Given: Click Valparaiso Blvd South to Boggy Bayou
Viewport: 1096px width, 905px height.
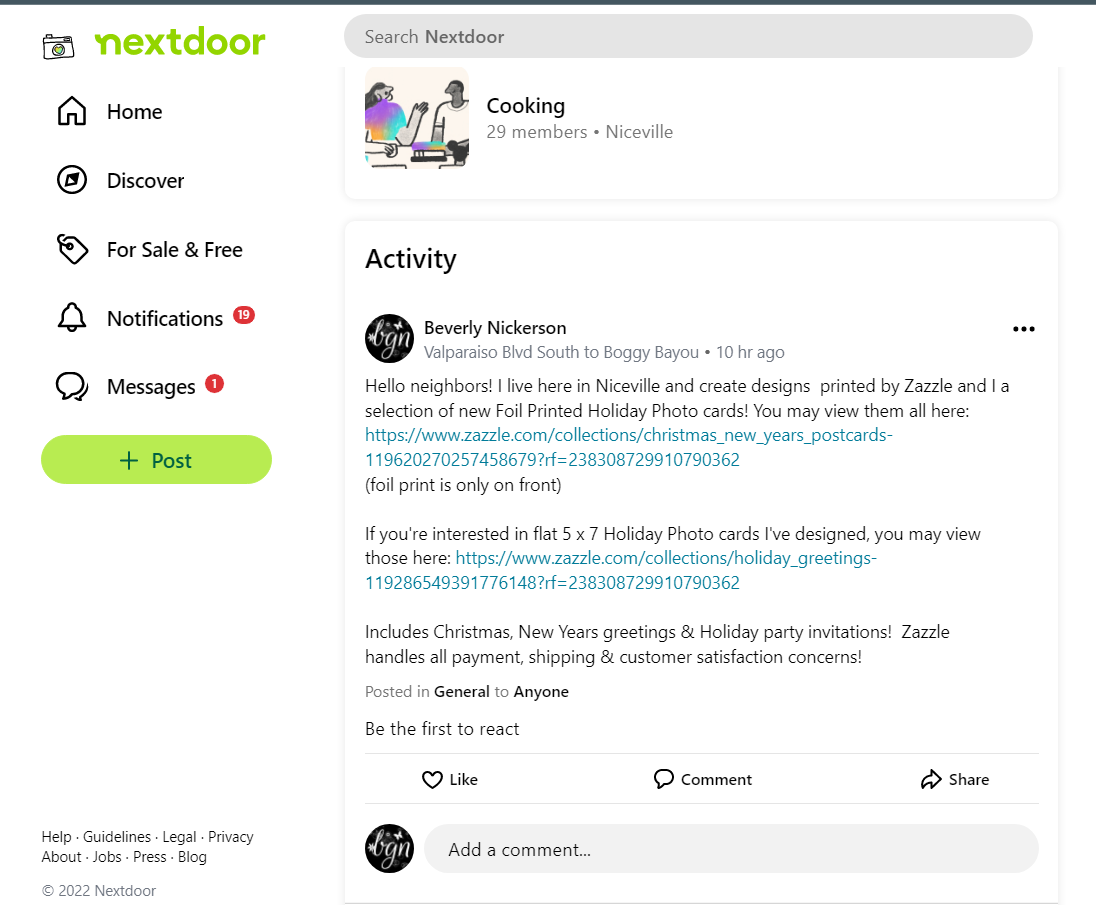Looking at the screenshot, I should 561,352.
